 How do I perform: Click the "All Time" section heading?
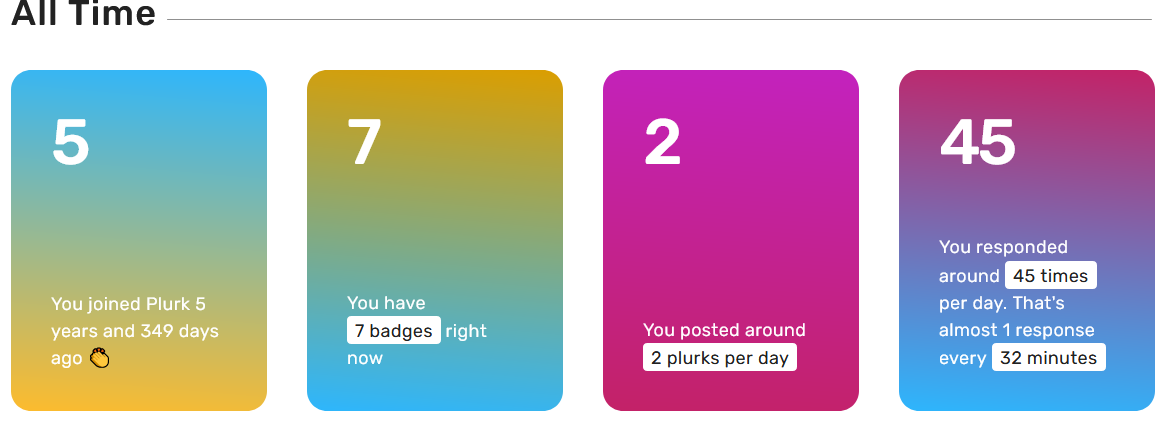click(83, 13)
